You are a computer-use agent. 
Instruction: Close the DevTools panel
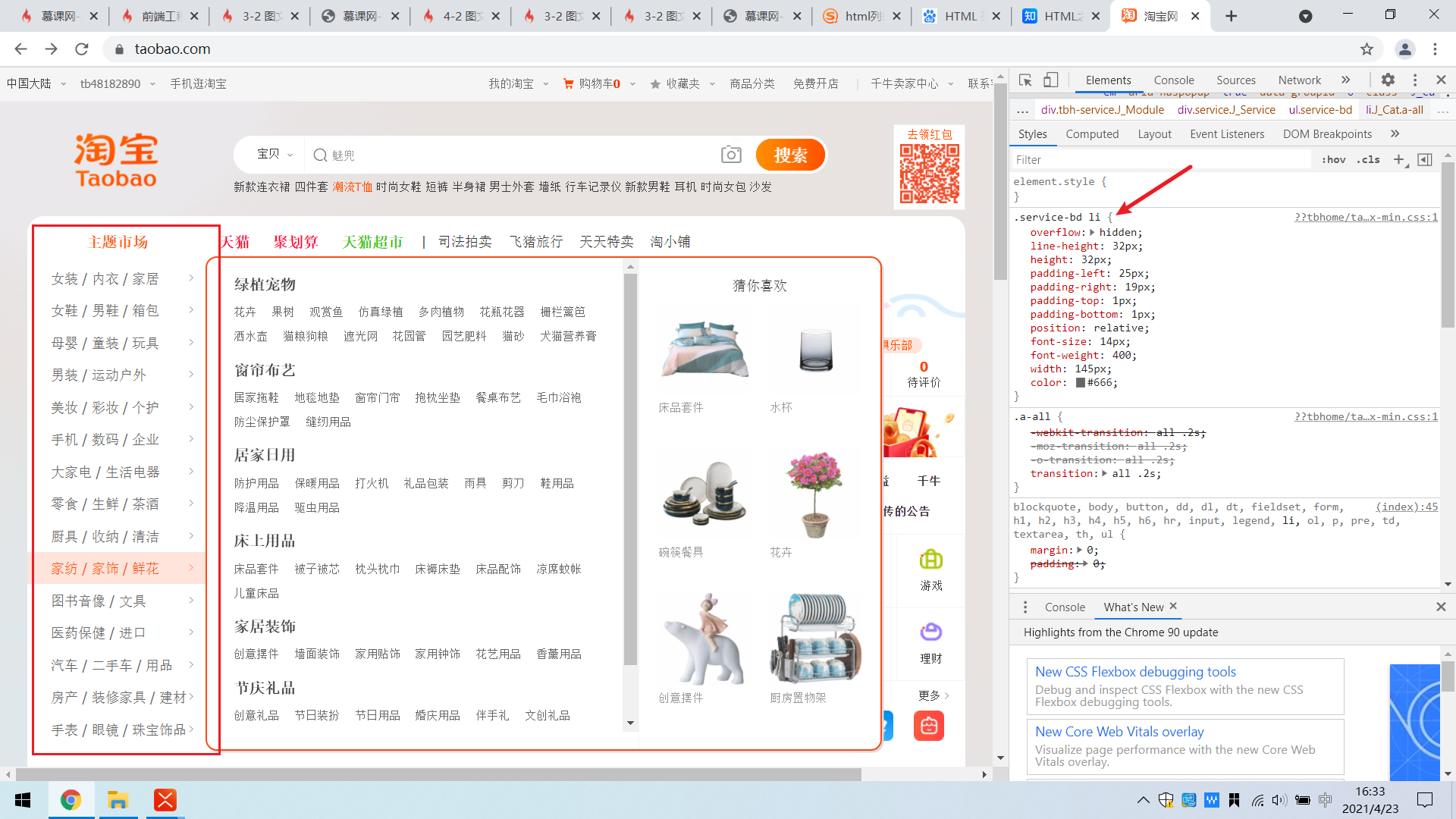[x=1442, y=80]
